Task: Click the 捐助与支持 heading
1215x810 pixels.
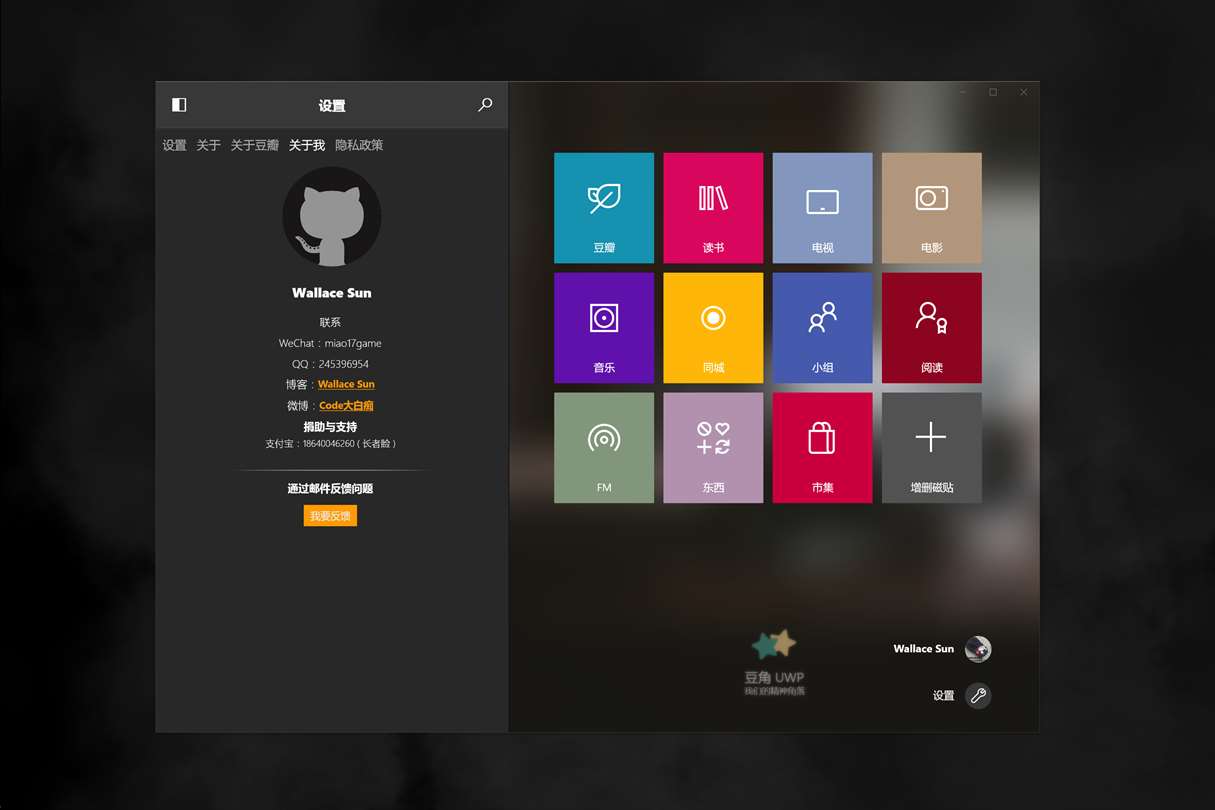Action: pyautogui.click(x=330, y=427)
